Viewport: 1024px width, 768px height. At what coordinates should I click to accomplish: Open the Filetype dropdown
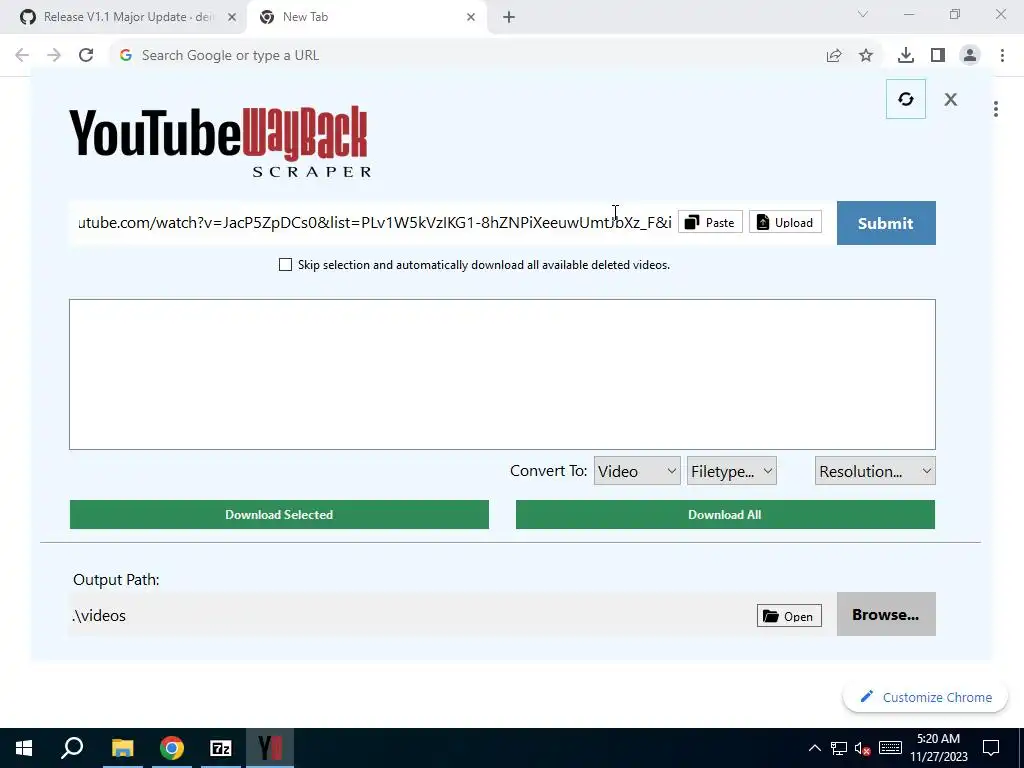731,471
